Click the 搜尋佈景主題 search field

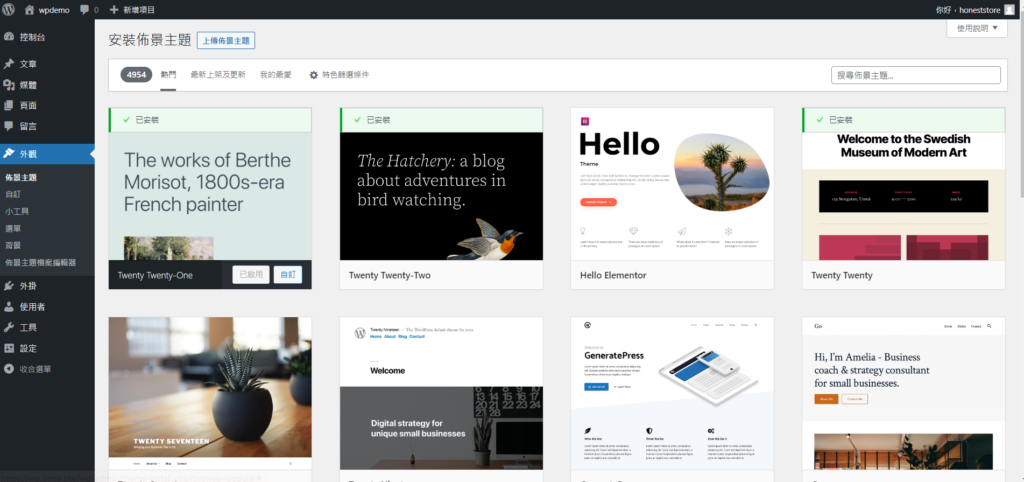pos(915,75)
